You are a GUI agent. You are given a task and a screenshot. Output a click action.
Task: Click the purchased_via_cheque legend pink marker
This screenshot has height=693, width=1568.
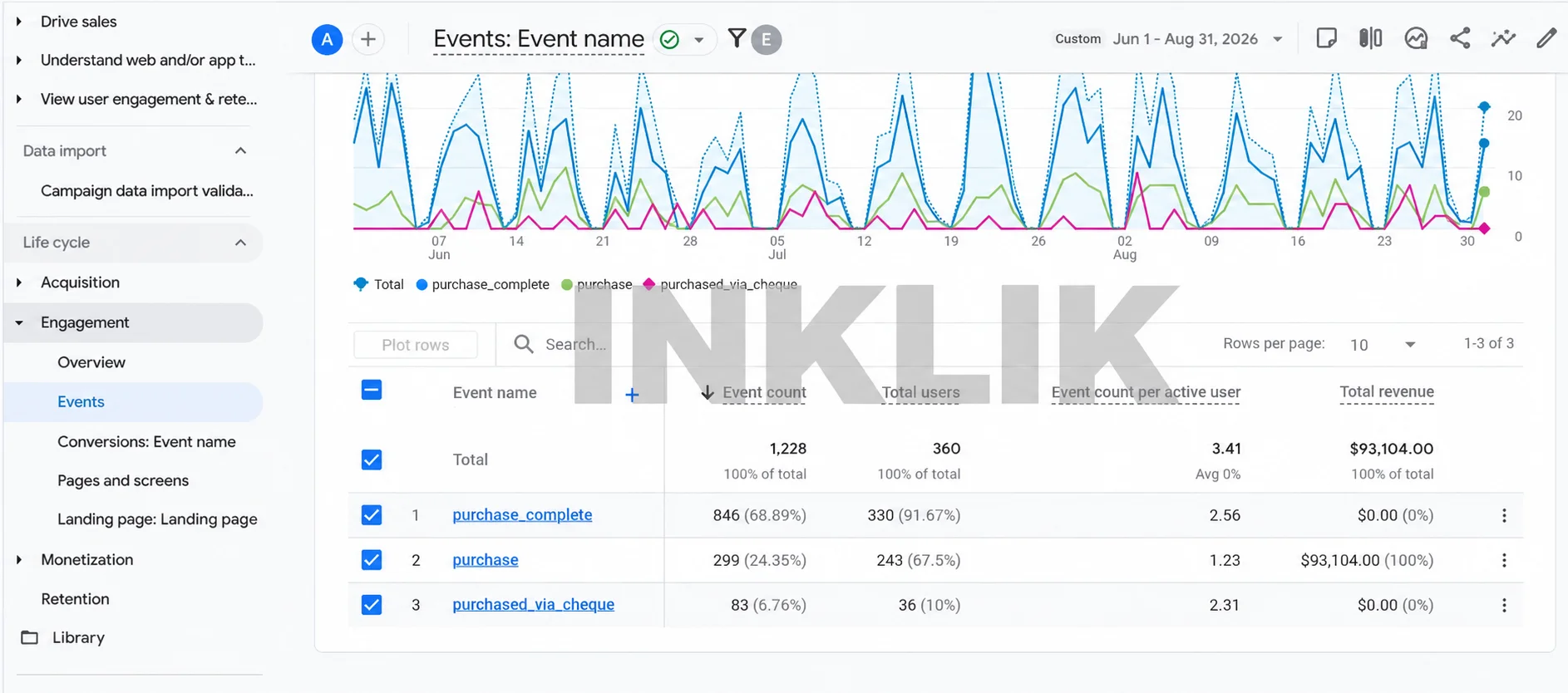(649, 284)
